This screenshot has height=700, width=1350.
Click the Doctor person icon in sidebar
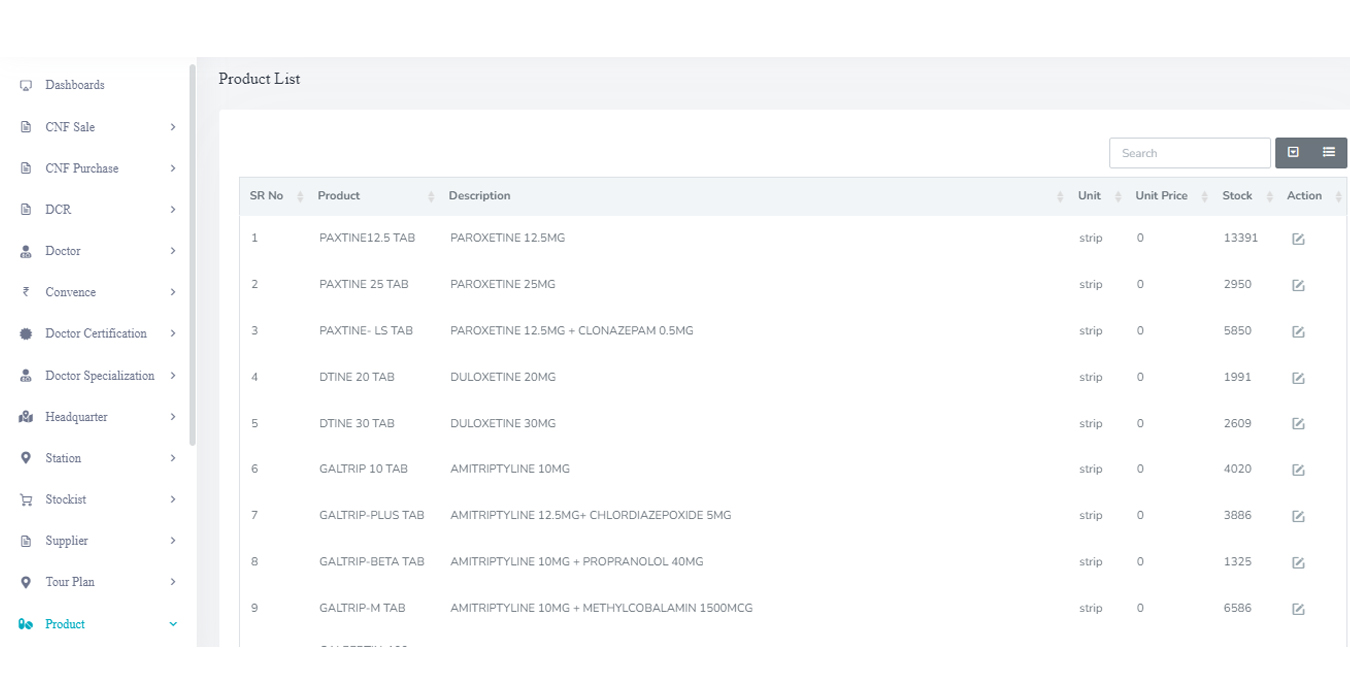coord(25,251)
